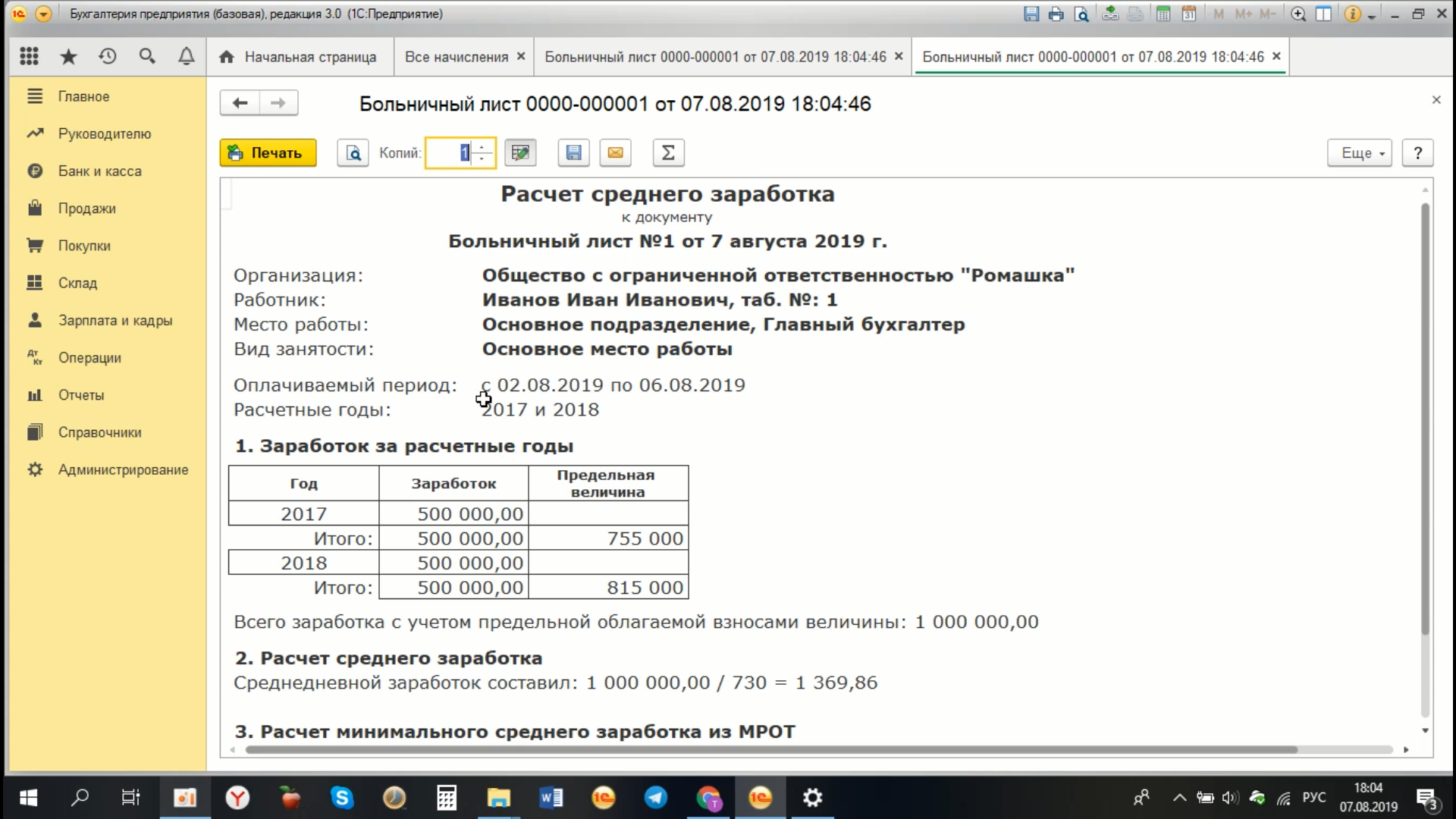Viewport: 1456px width, 819px height.
Task: Expand the Еще dropdown menu
Action: point(1360,153)
